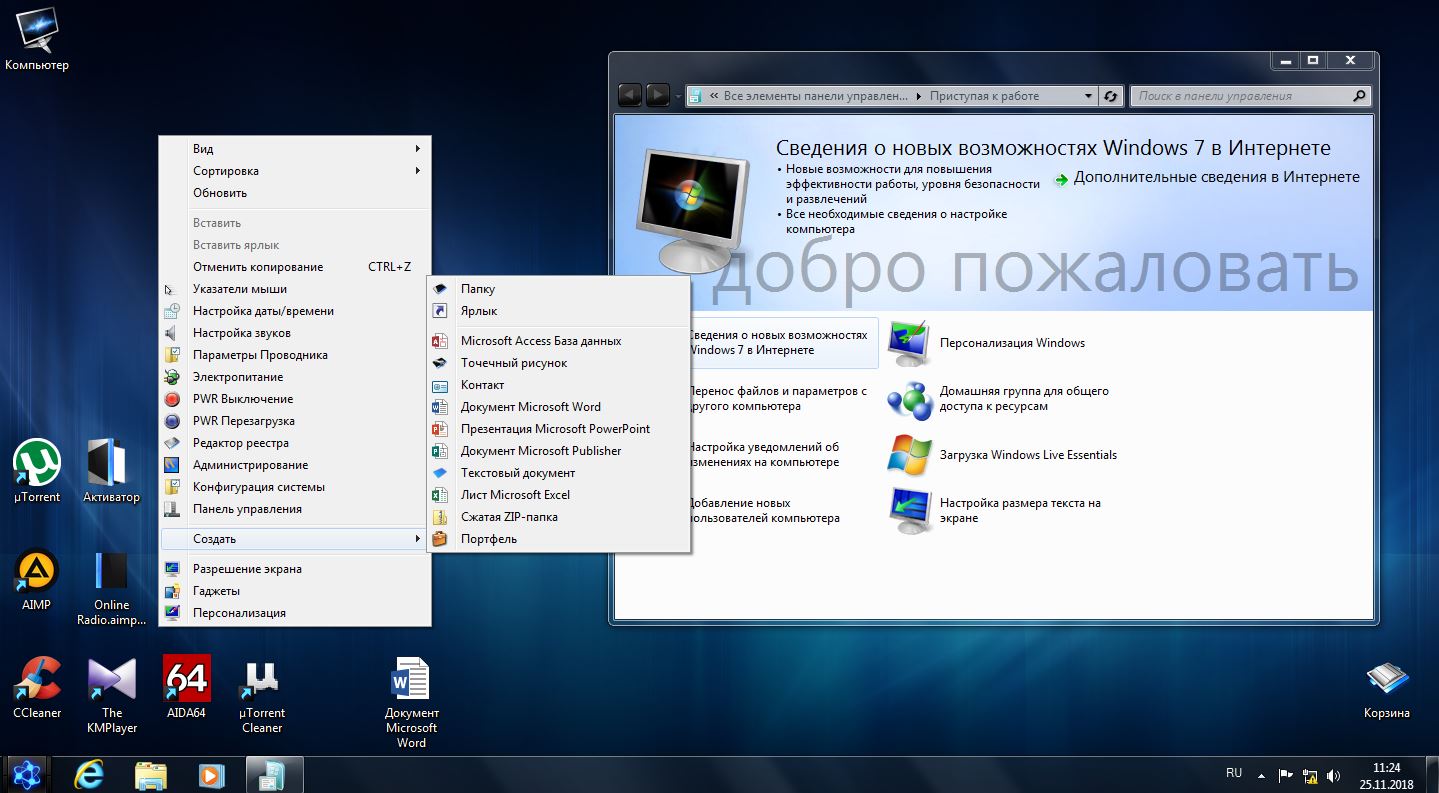Open the AIMP desktop shortcut
Image resolution: width=1439 pixels, height=793 pixels.
pos(37,580)
